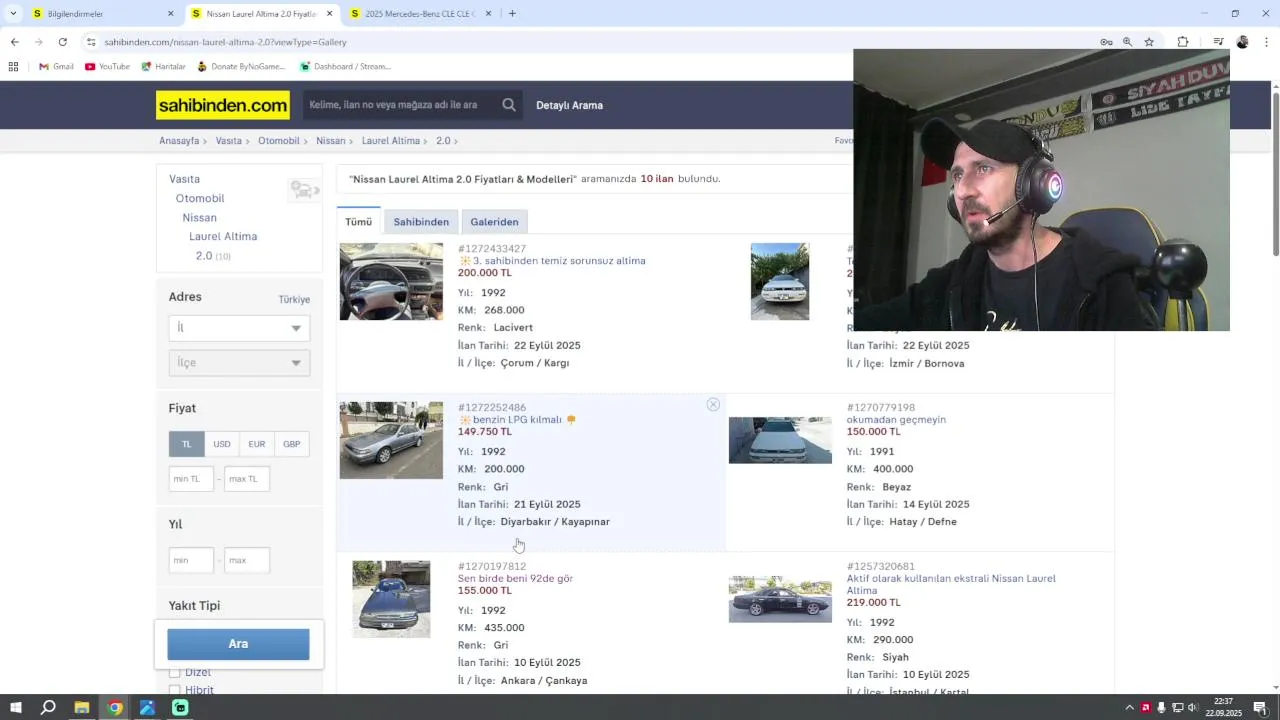
Task: Open the Donate ByNoGame bookmark
Action: coord(241,66)
